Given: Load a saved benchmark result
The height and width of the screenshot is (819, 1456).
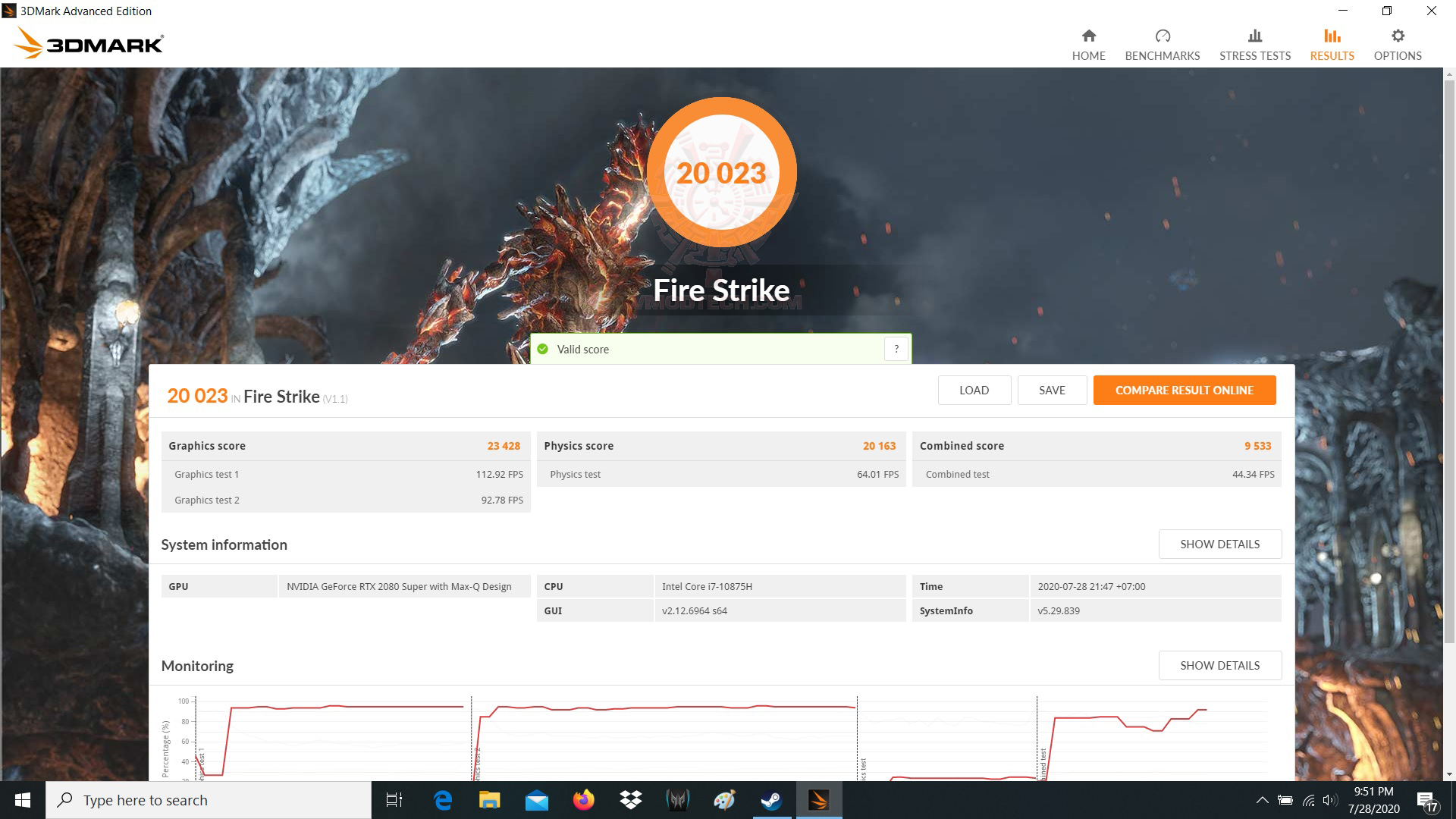Looking at the screenshot, I should pyautogui.click(x=974, y=390).
